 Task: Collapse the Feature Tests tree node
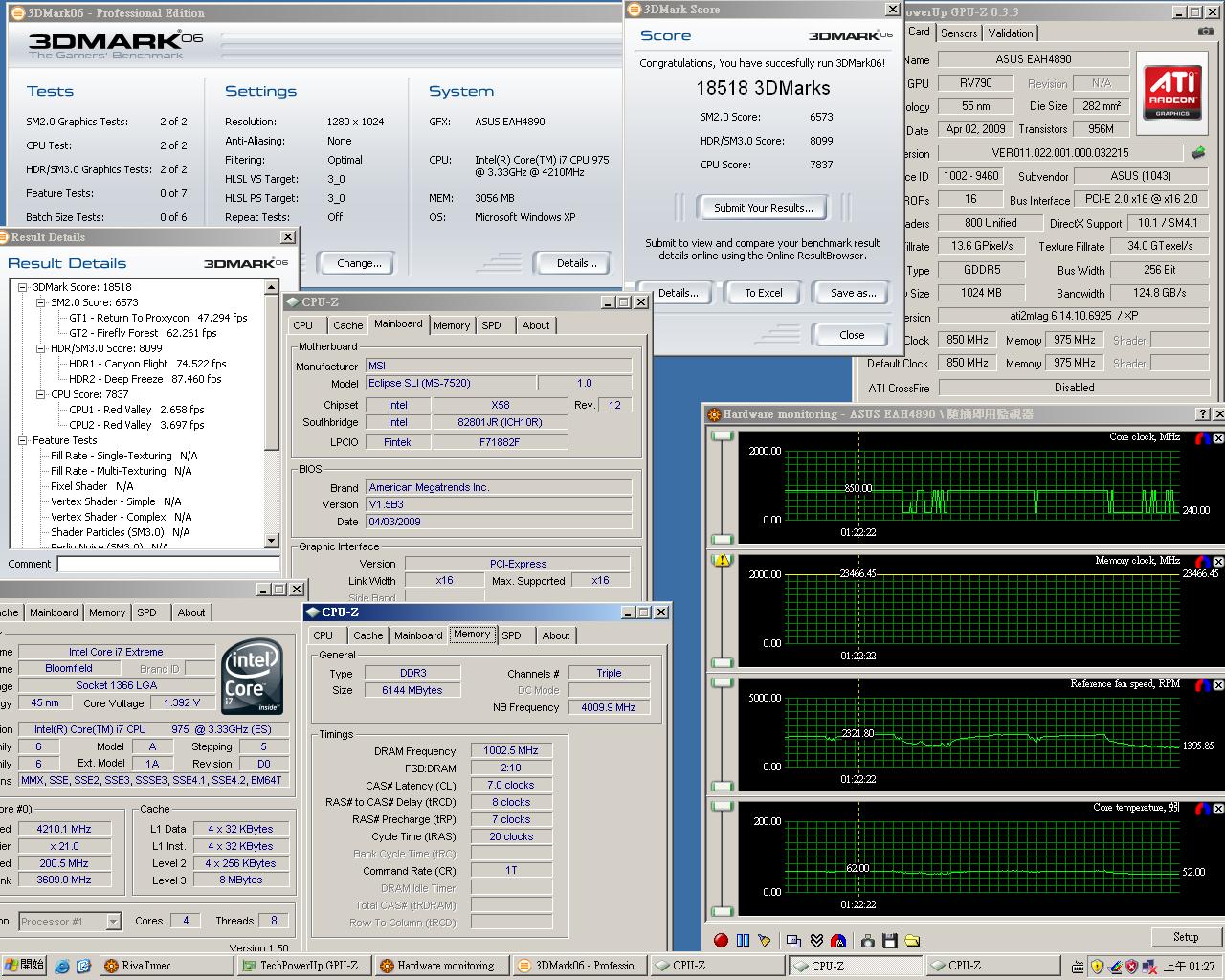click(x=23, y=440)
